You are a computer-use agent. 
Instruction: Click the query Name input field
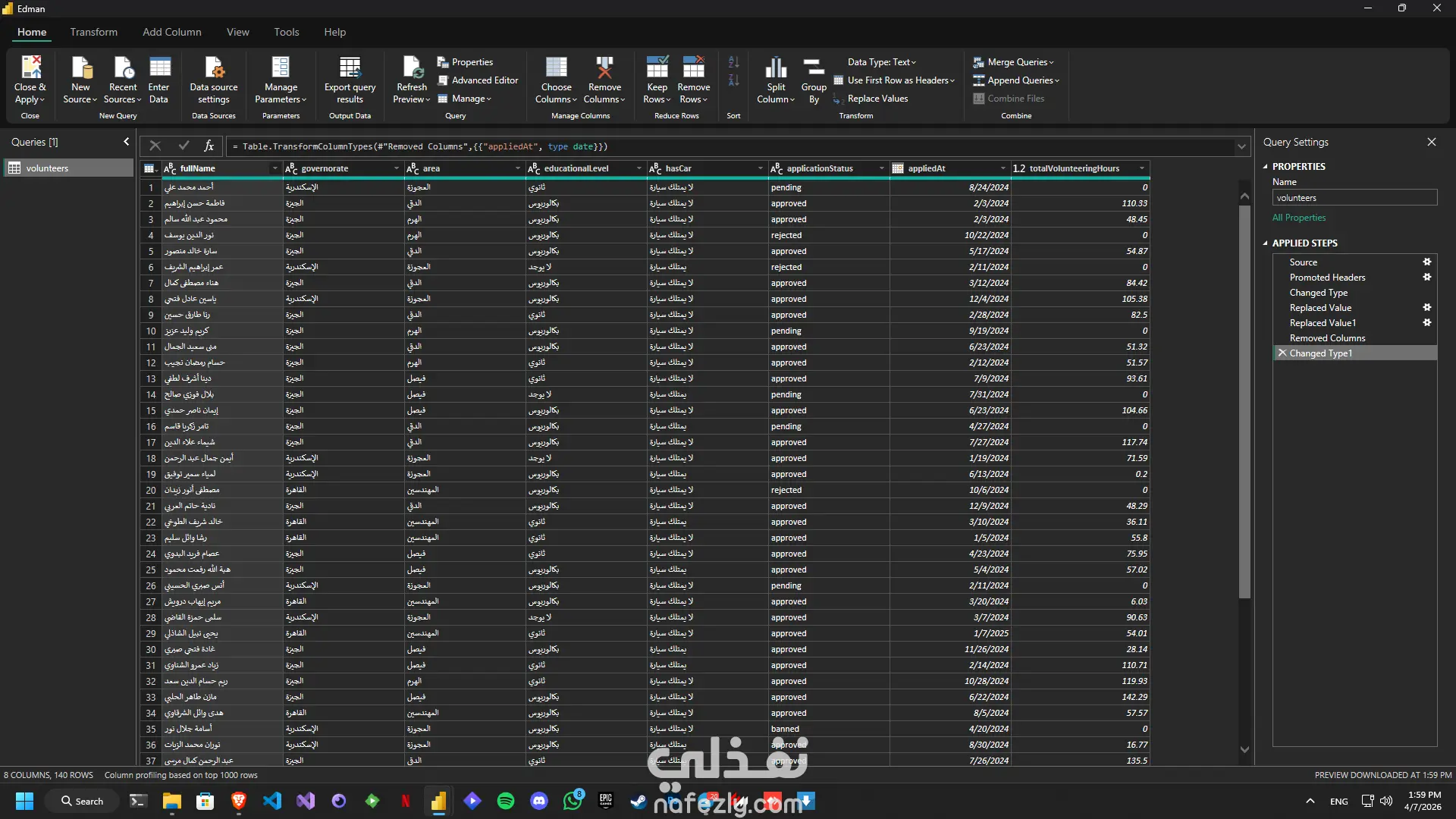pyautogui.click(x=1354, y=198)
